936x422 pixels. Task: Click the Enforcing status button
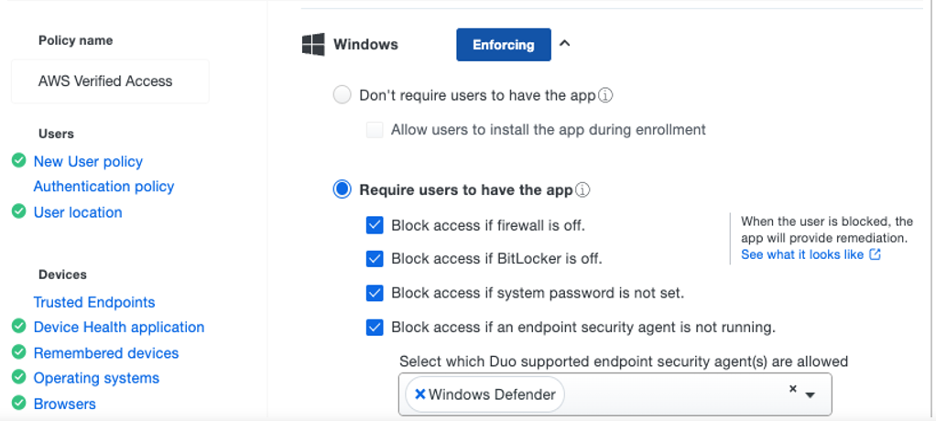coord(503,44)
